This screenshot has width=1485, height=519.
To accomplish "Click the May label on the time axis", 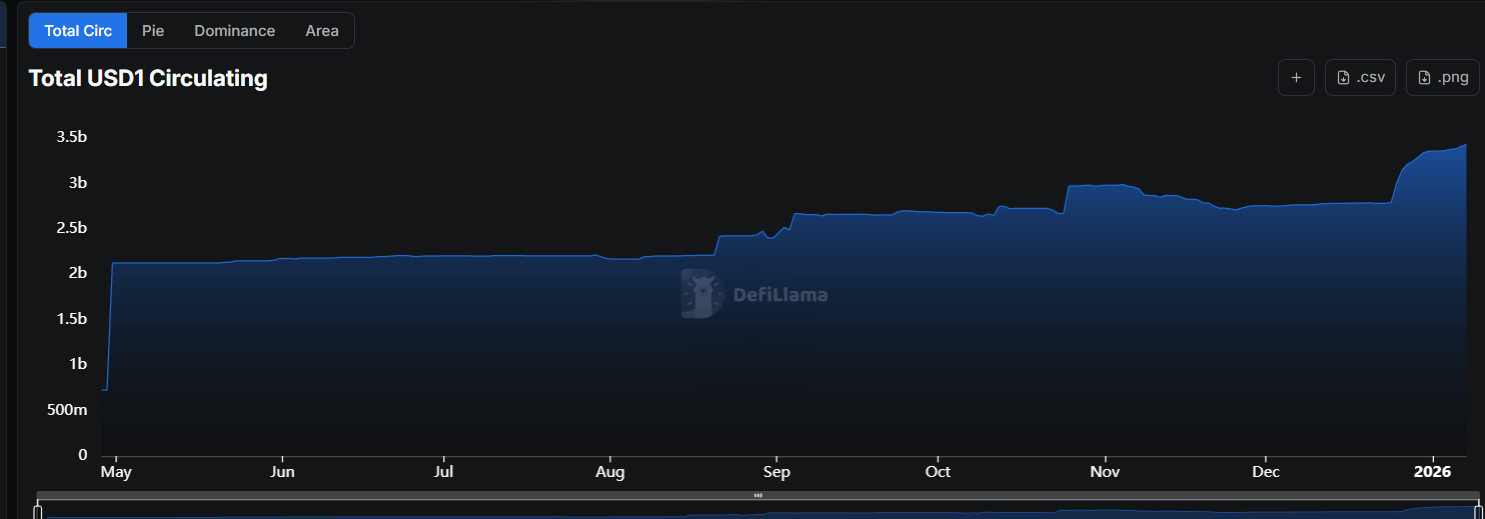I will (116, 471).
